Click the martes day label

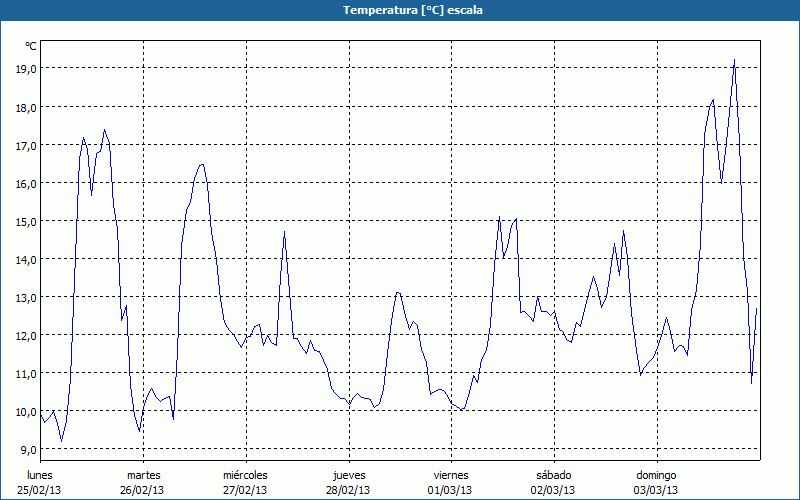(x=143, y=475)
